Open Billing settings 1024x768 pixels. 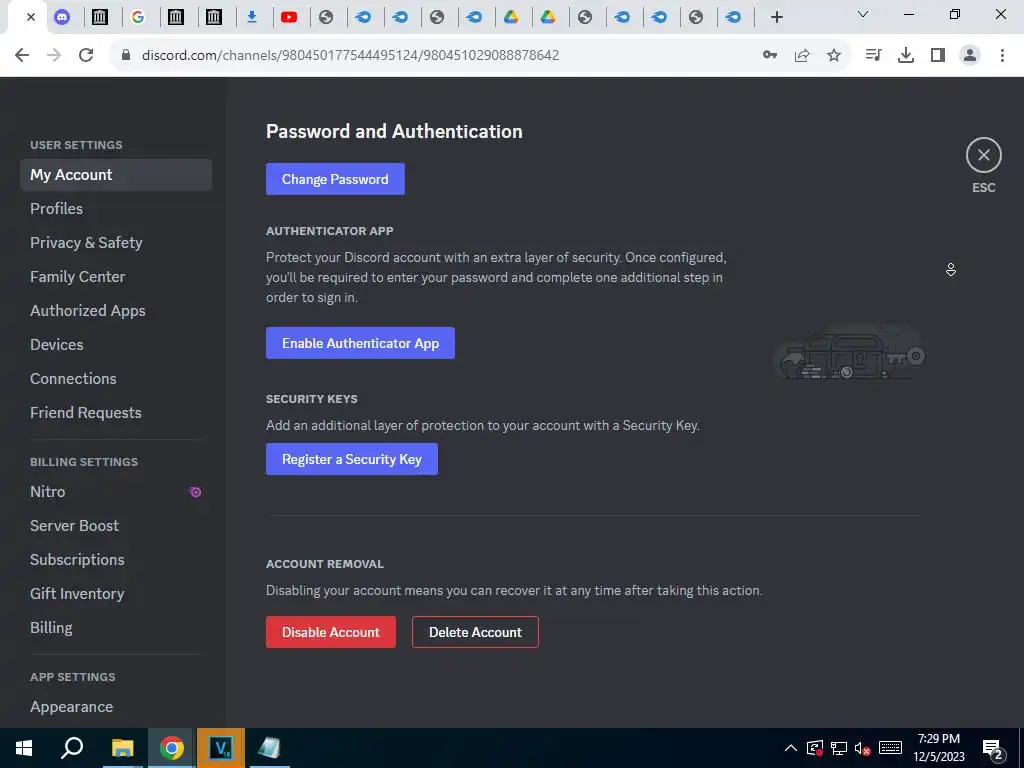tap(116, 628)
